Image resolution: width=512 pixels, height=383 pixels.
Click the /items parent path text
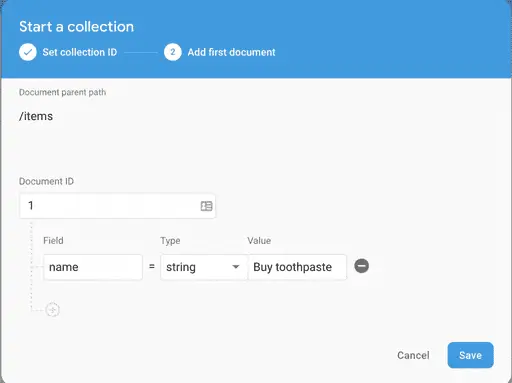[36, 116]
